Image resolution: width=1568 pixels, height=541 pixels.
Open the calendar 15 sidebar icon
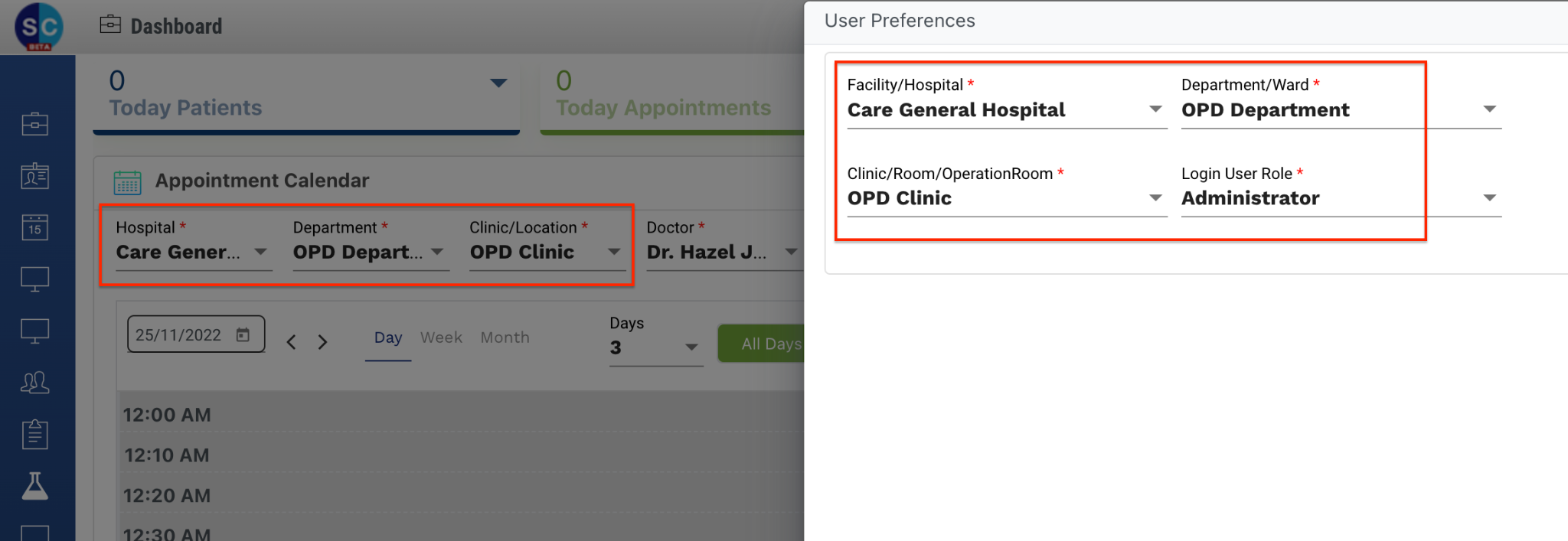click(35, 227)
